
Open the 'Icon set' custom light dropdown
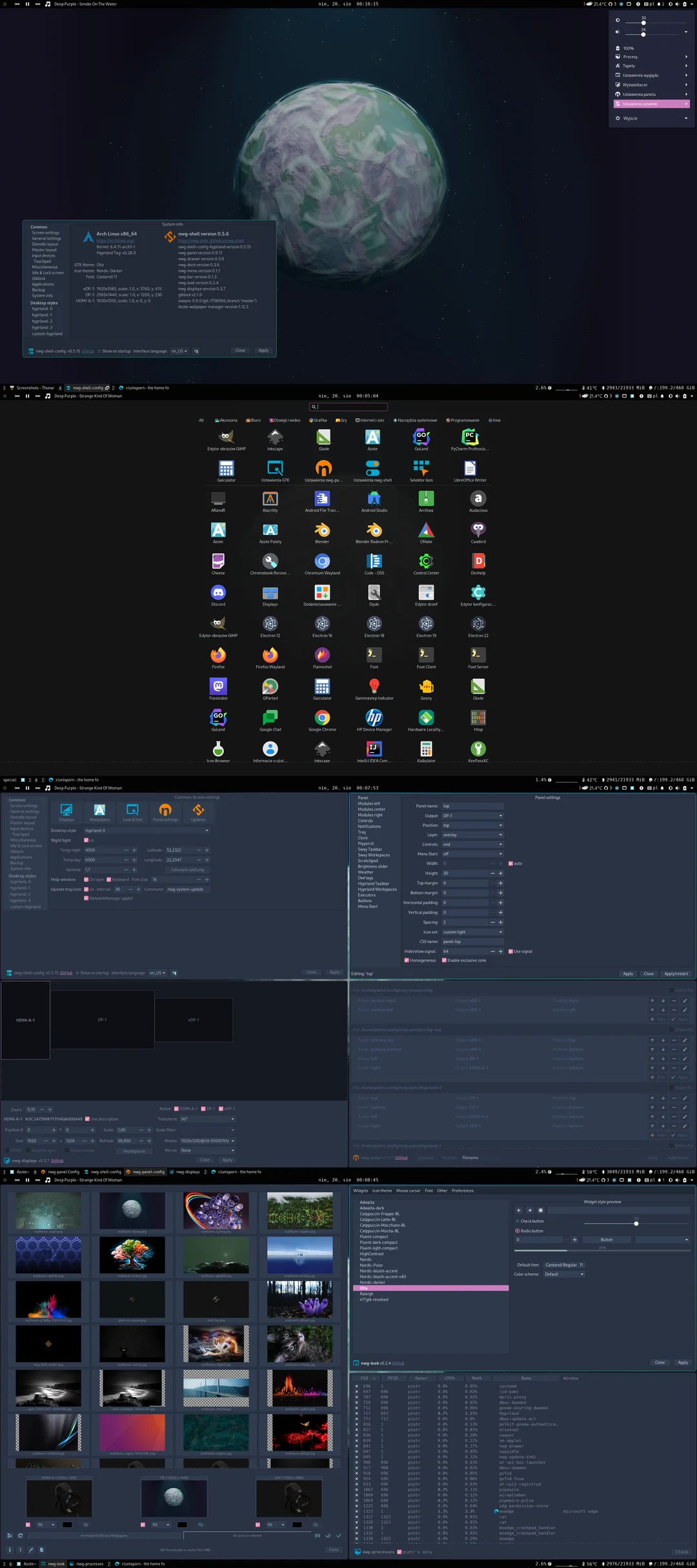[472, 932]
